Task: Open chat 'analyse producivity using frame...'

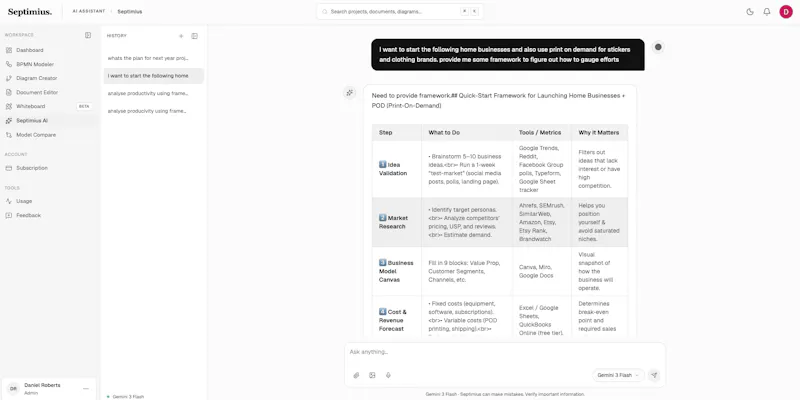Action: click(153, 111)
